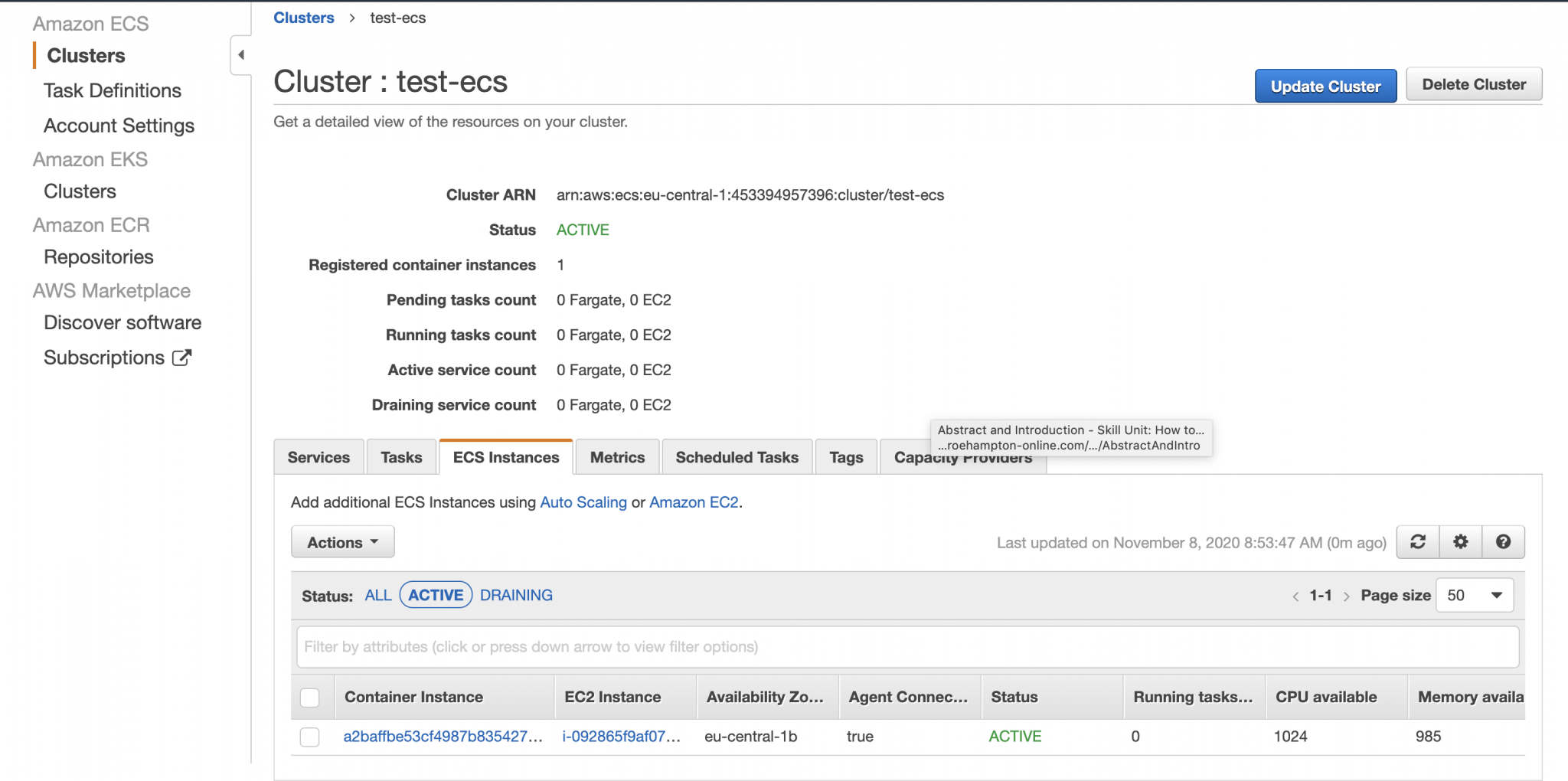The height and width of the screenshot is (781, 1568).
Task: Go to next page with the right chevron
Action: [1347, 595]
